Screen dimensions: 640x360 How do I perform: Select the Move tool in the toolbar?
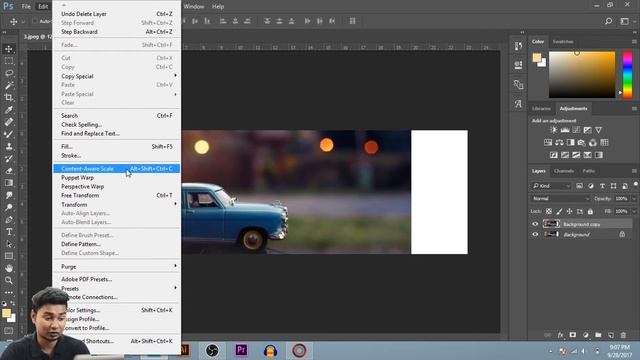pyautogui.click(x=9, y=49)
